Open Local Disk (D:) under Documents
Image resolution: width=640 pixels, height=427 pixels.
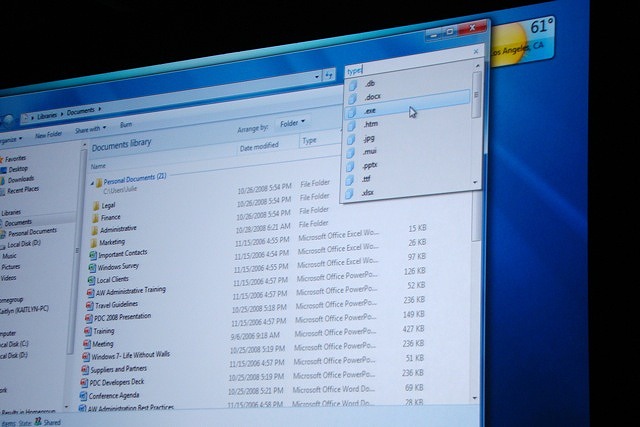click(x=24, y=244)
